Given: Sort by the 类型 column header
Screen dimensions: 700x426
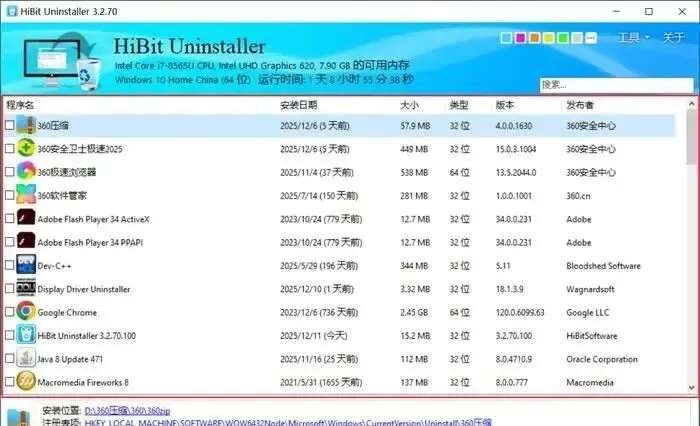Looking at the screenshot, I should pyautogui.click(x=459, y=105).
